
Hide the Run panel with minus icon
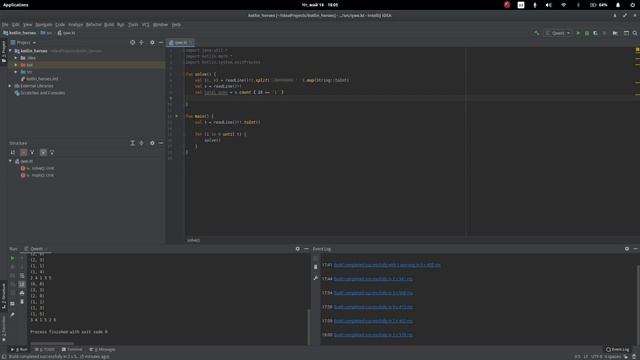click(x=306, y=249)
